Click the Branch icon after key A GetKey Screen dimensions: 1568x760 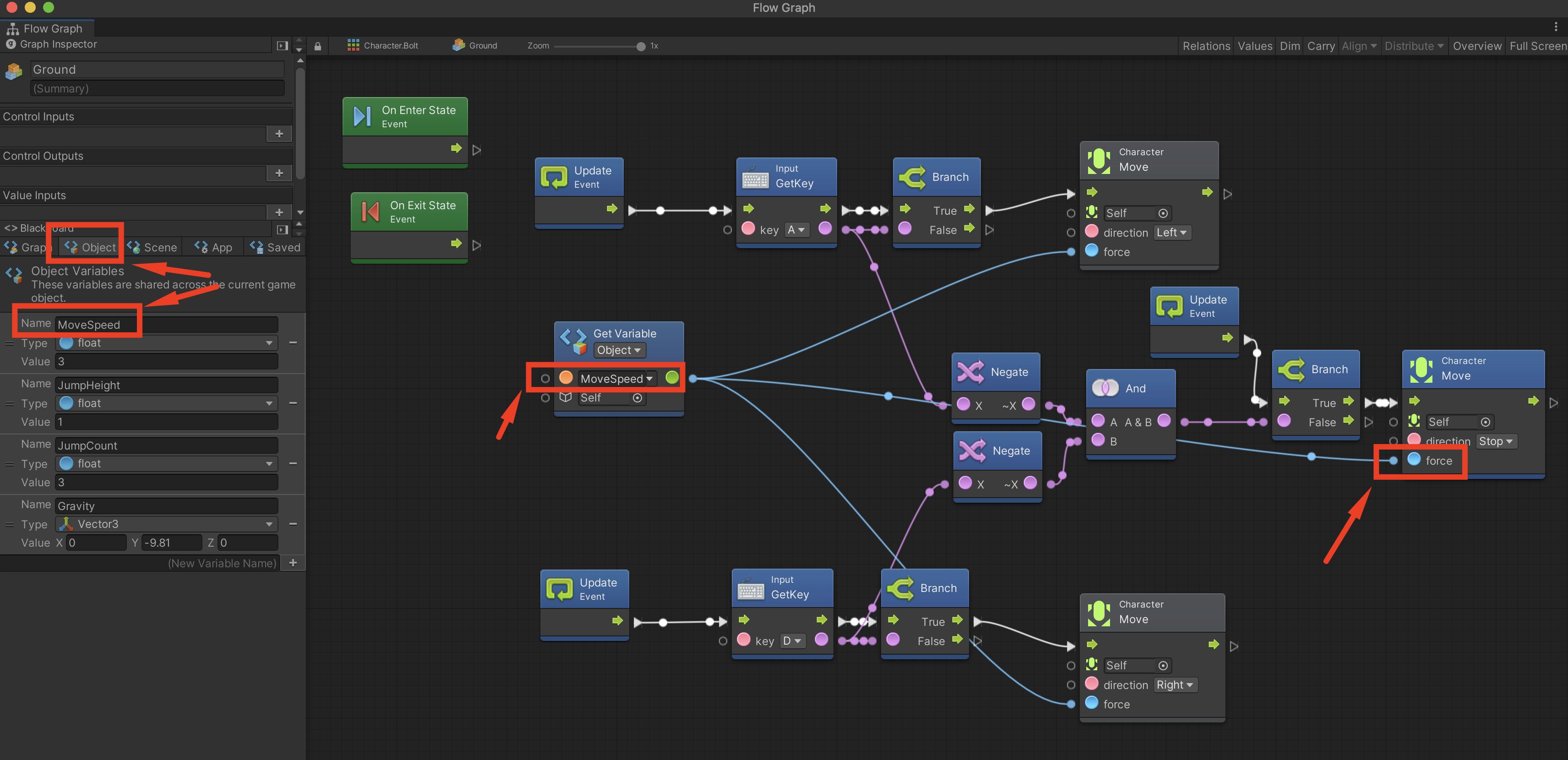coord(912,177)
